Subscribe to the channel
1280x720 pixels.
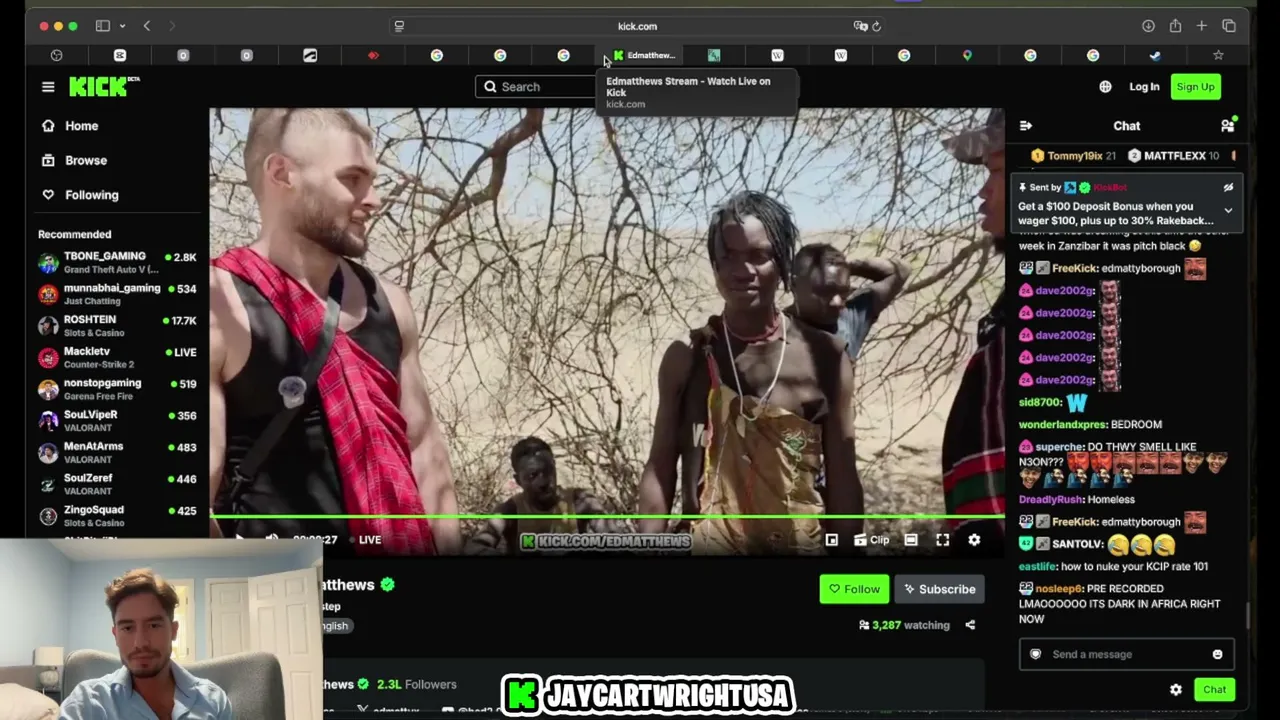pos(940,589)
